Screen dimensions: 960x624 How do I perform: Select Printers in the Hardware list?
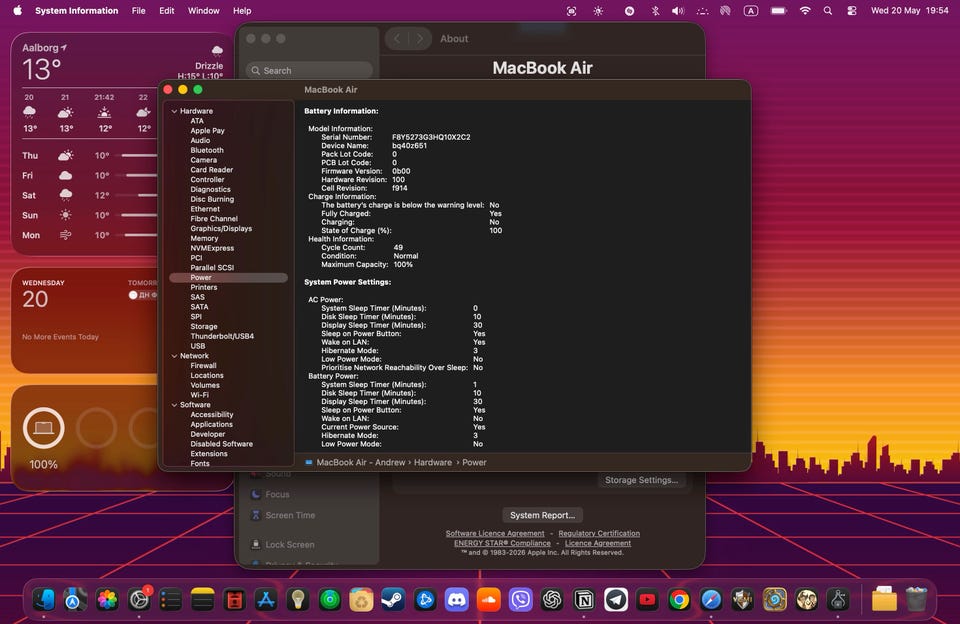tap(204, 288)
